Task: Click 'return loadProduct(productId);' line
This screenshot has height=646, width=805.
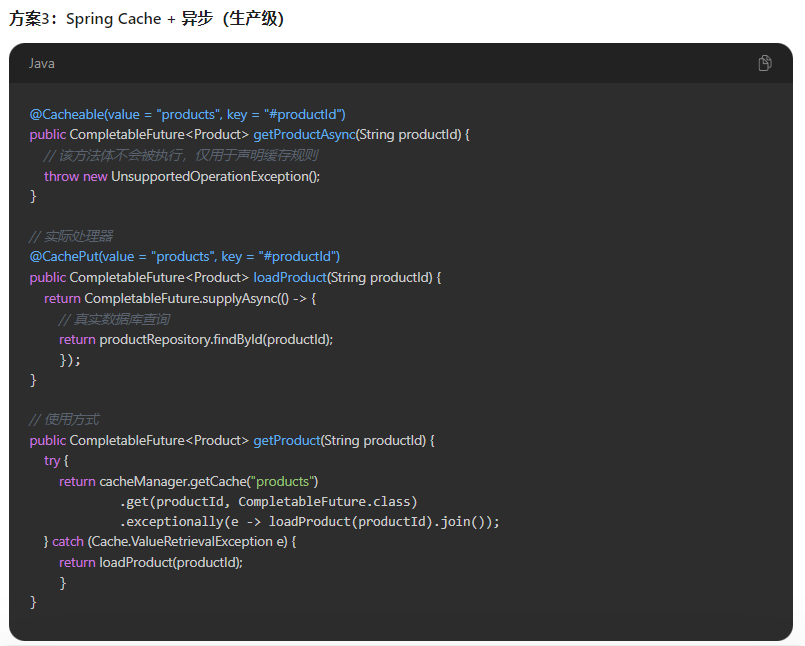Action: coord(151,563)
